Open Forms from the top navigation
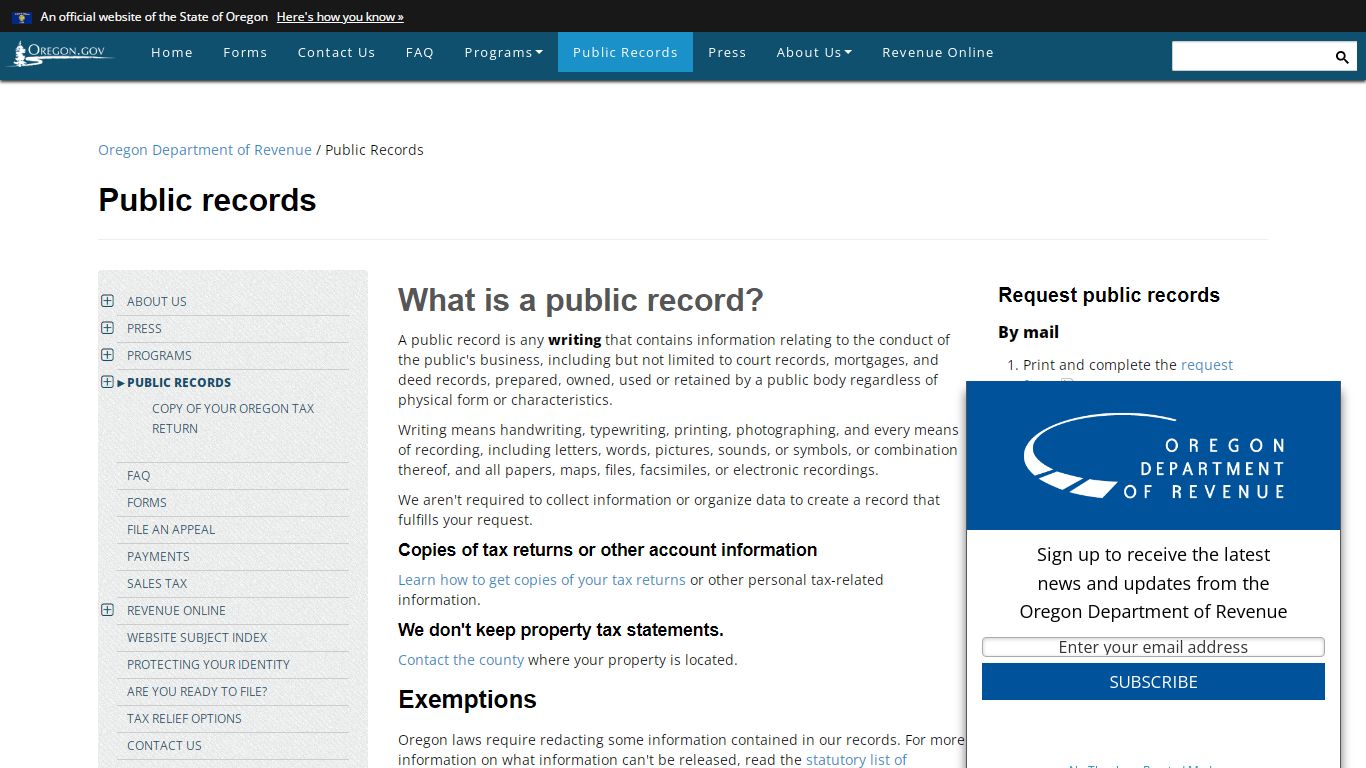Image resolution: width=1366 pixels, height=768 pixels. pos(245,52)
